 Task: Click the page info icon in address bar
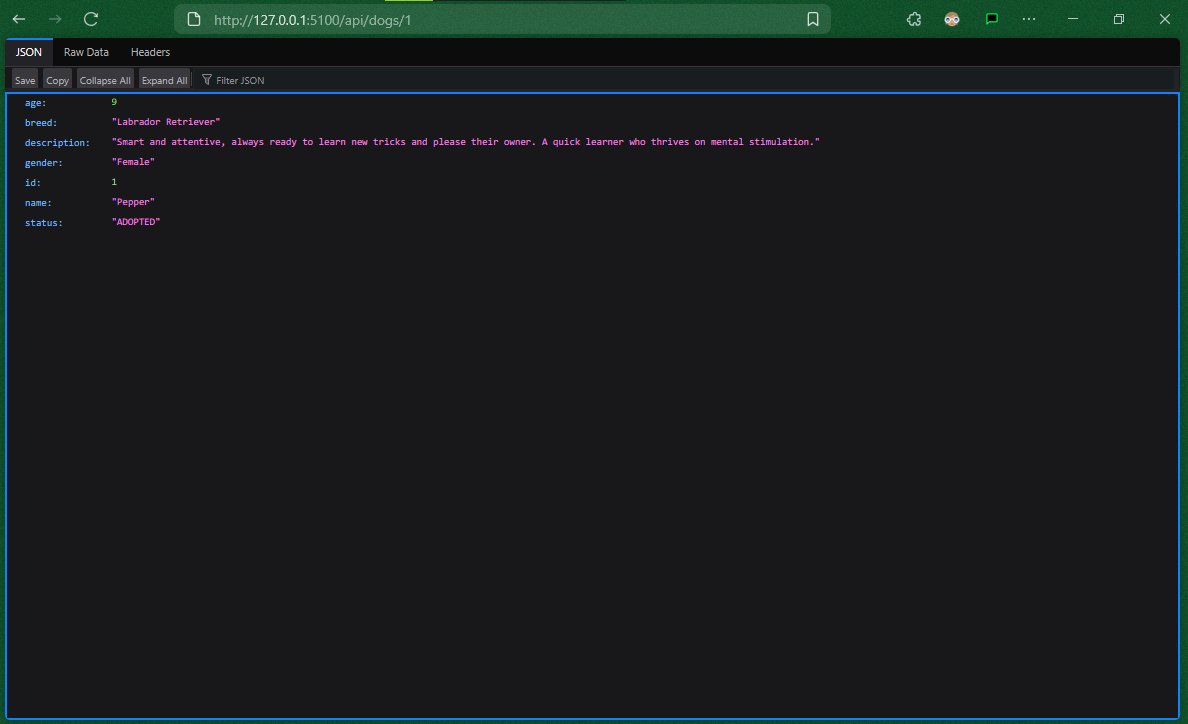pyautogui.click(x=194, y=19)
